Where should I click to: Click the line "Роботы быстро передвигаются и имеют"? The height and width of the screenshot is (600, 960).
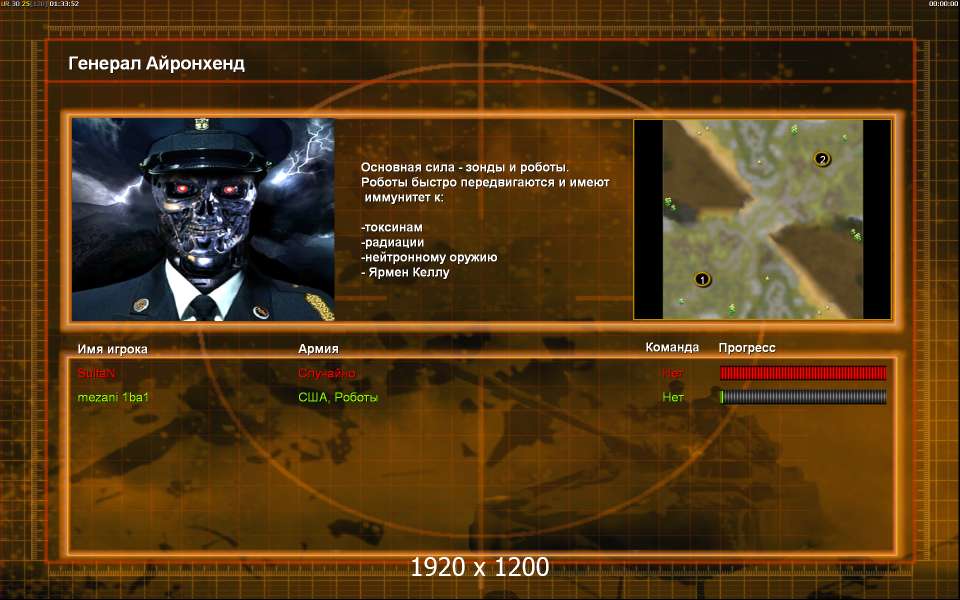click(x=485, y=182)
